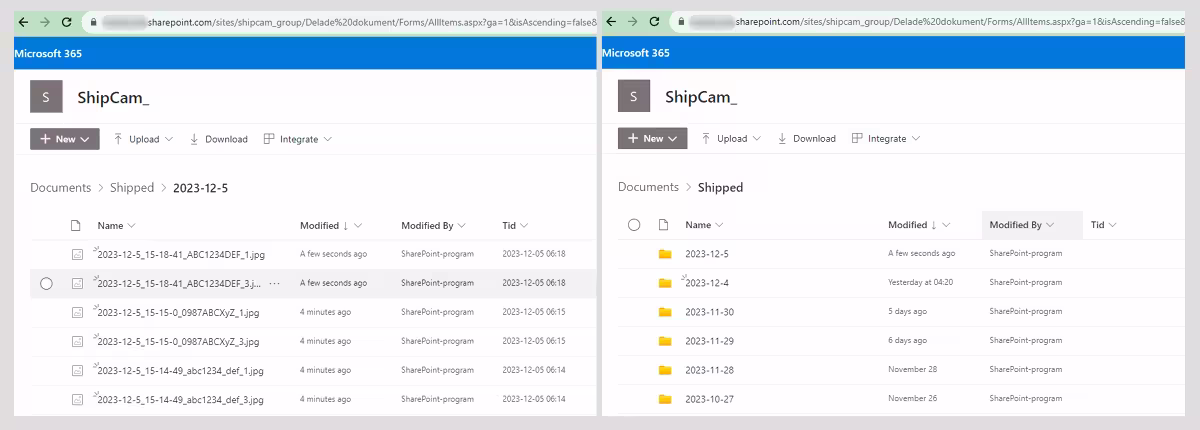
Task: Open folder named 2023-12-5 in right window
Action: click(706, 254)
